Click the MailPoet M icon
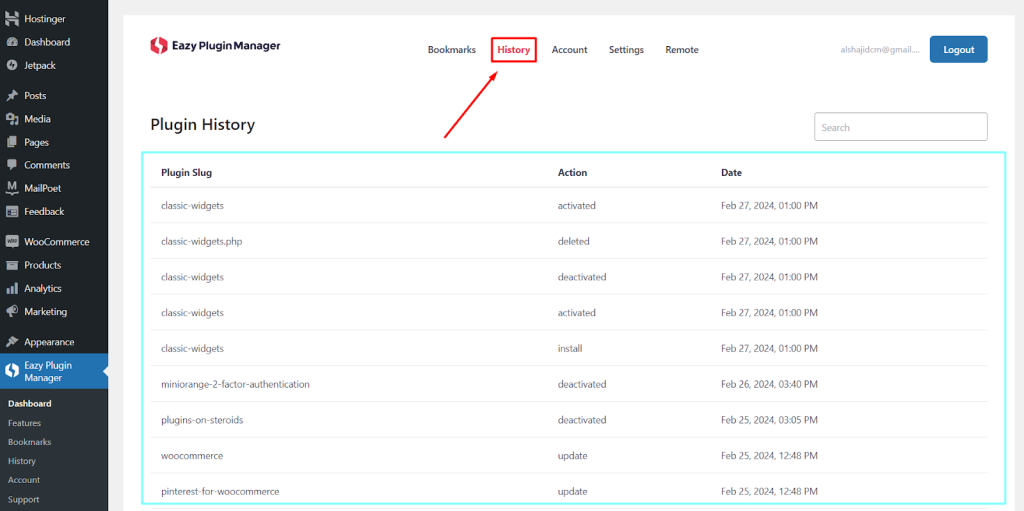 click(x=12, y=188)
